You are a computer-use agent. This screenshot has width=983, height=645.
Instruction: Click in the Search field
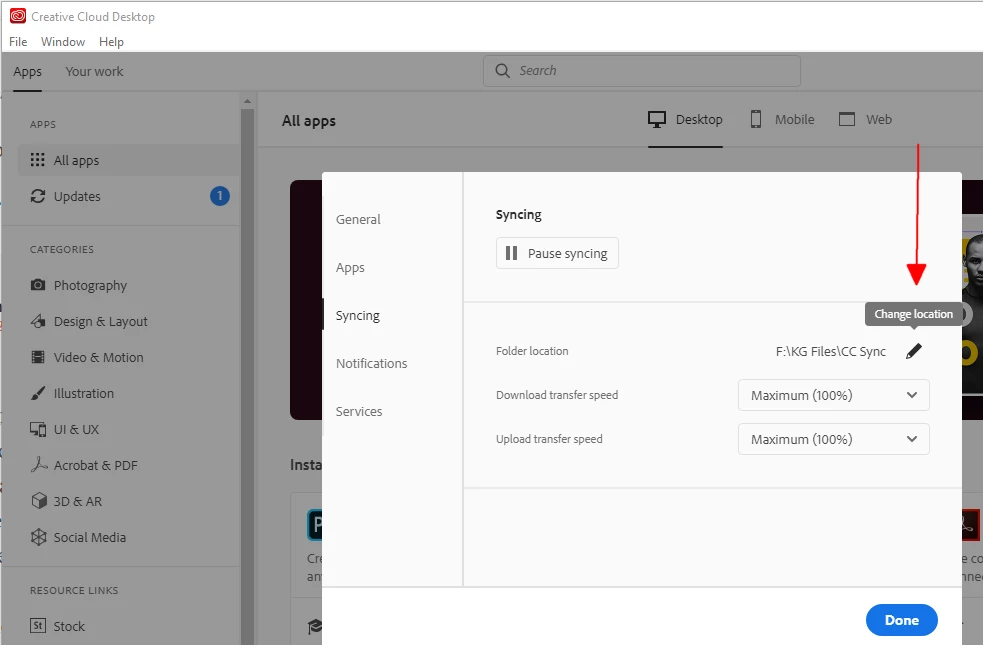point(641,71)
